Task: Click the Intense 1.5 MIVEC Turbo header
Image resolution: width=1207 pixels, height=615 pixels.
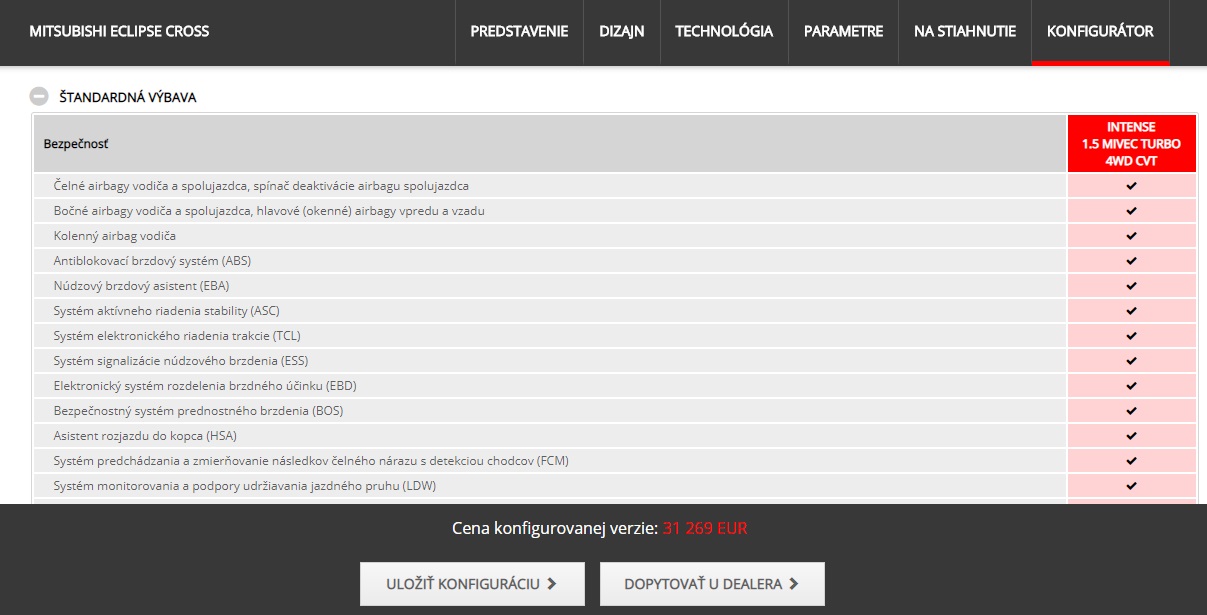Action: pyautogui.click(x=1131, y=144)
